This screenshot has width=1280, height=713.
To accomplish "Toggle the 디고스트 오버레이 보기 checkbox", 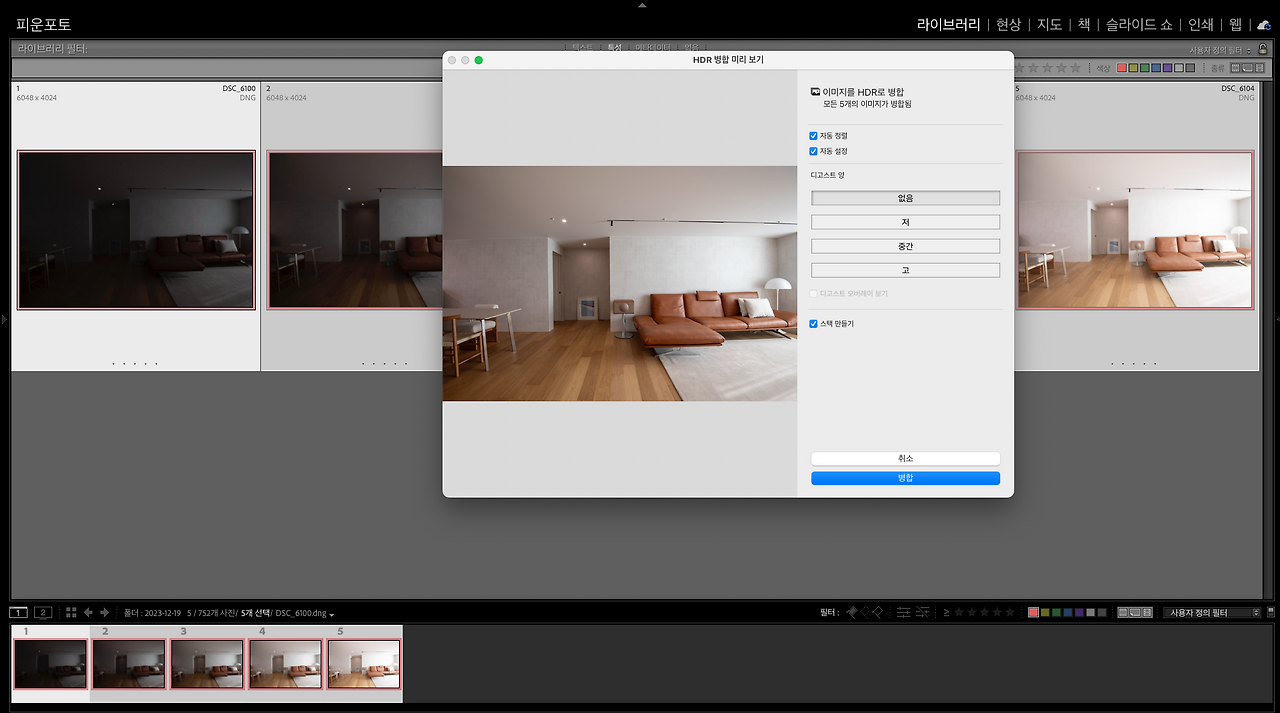I will (x=814, y=294).
